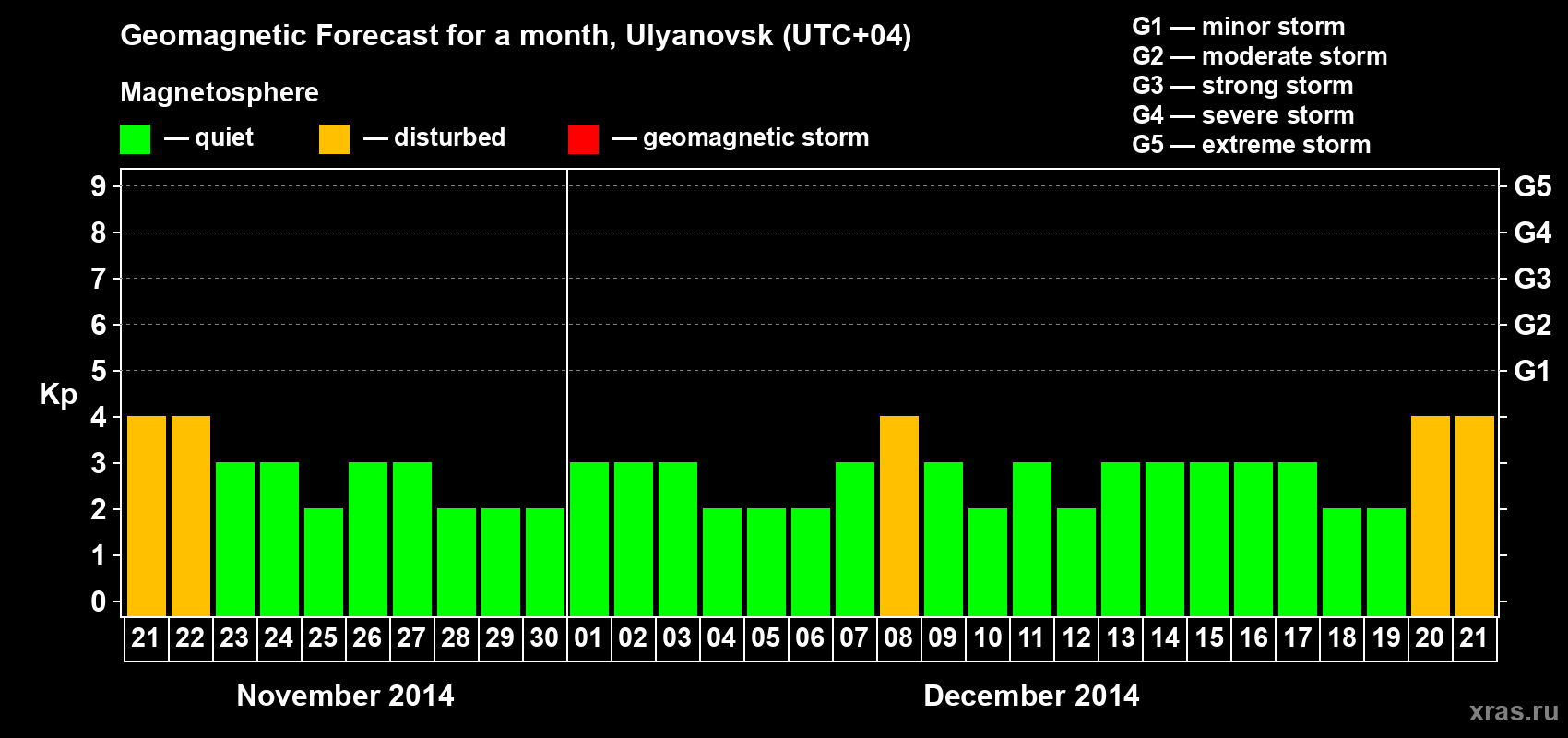Image resolution: width=1568 pixels, height=738 pixels.
Task: Click the orange bar for December 08
Action: click(x=899, y=516)
